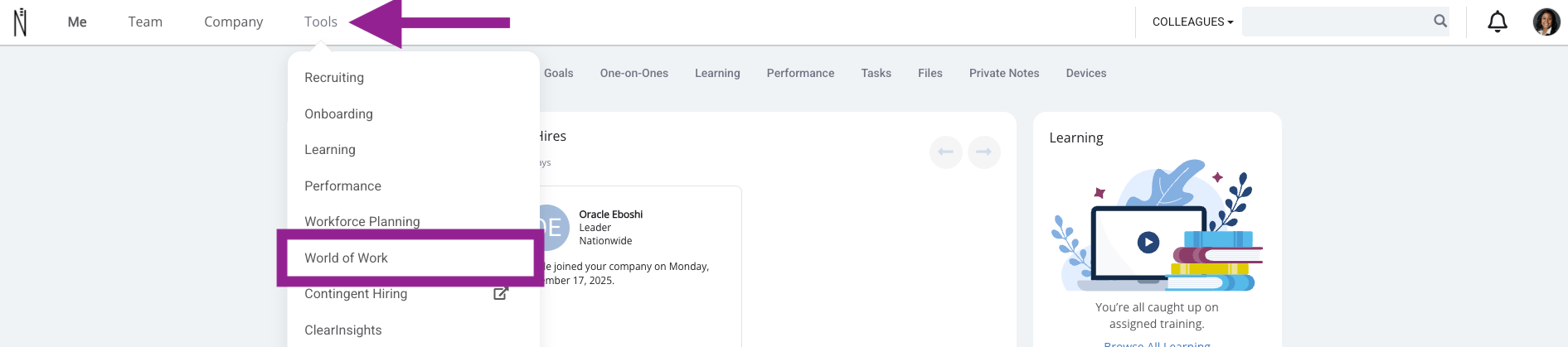The image size is (1568, 347).
Task: Play the Learning illustration video button
Action: [1148, 243]
